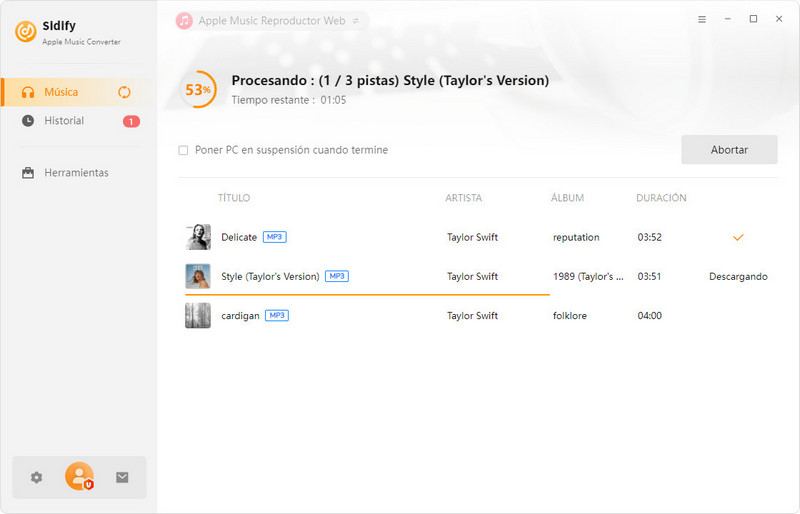Image resolution: width=800 pixels, height=514 pixels.
Task: Select the Delicate track title
Action: [x=239, y=237]
